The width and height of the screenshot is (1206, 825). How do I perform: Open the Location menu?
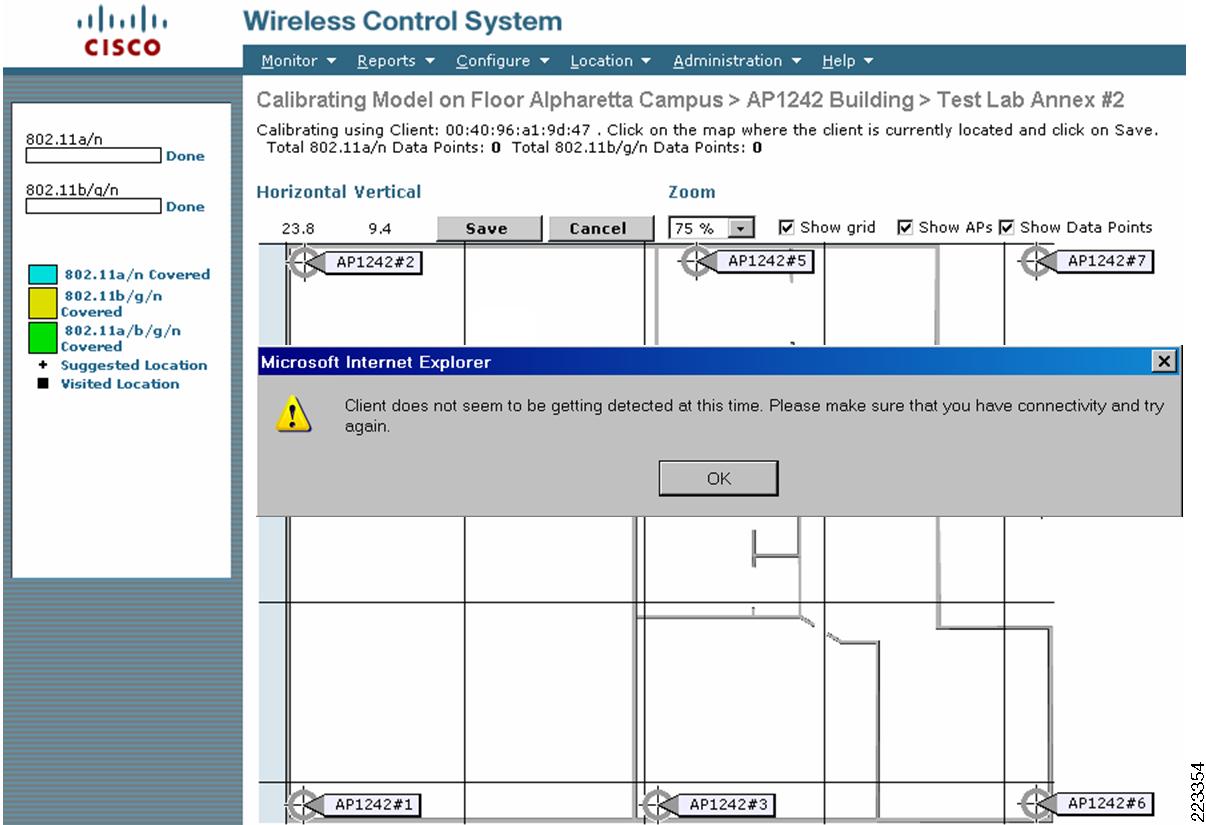pos(611,61)
